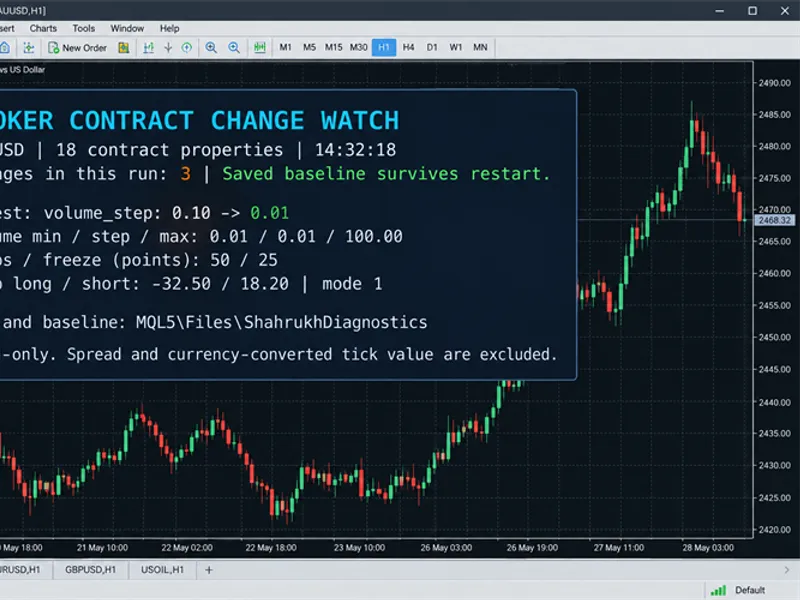Add a new chart tab with plus

(x=209, y=570)
